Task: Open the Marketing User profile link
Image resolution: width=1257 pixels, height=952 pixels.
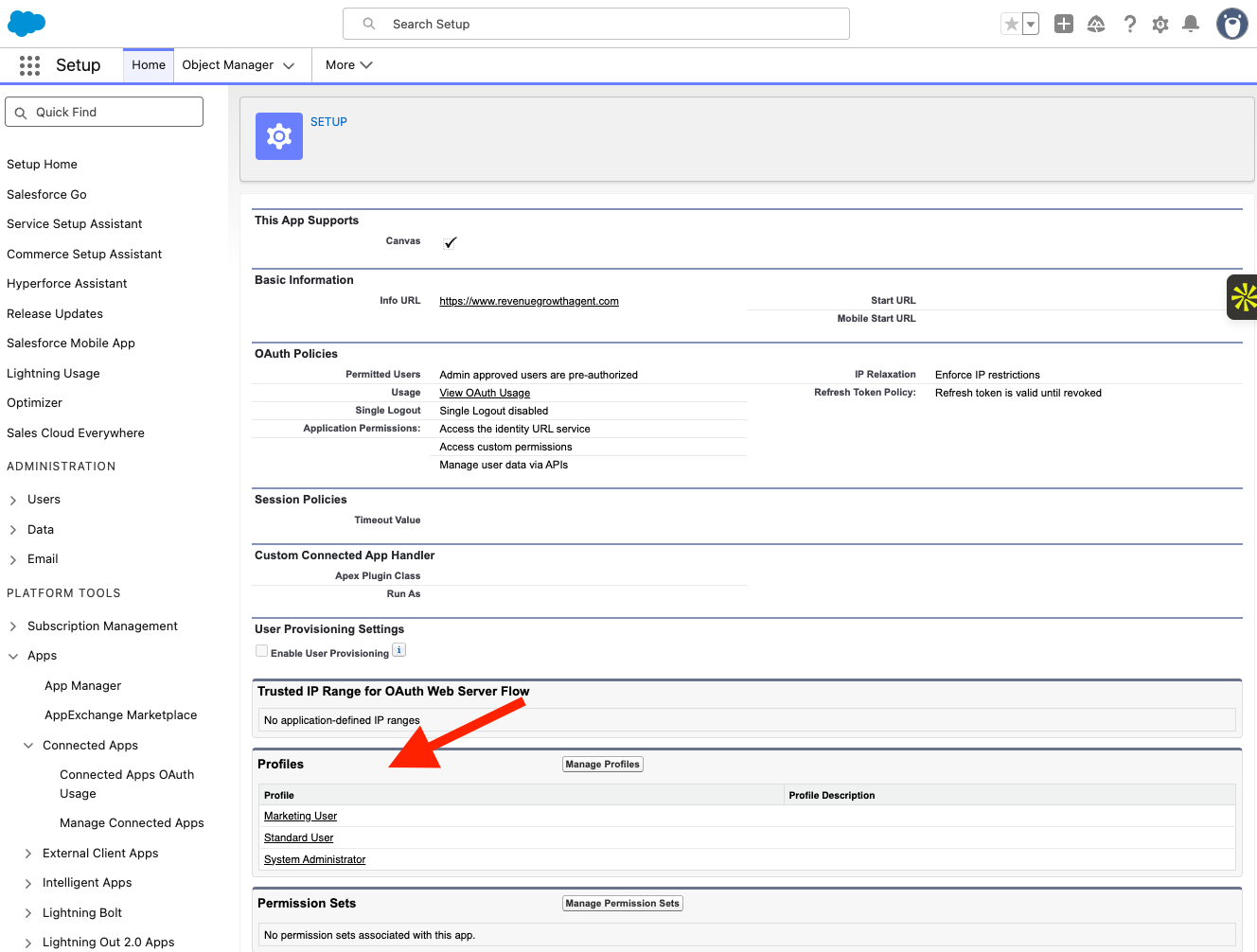Action: click(x=300, y=816)
